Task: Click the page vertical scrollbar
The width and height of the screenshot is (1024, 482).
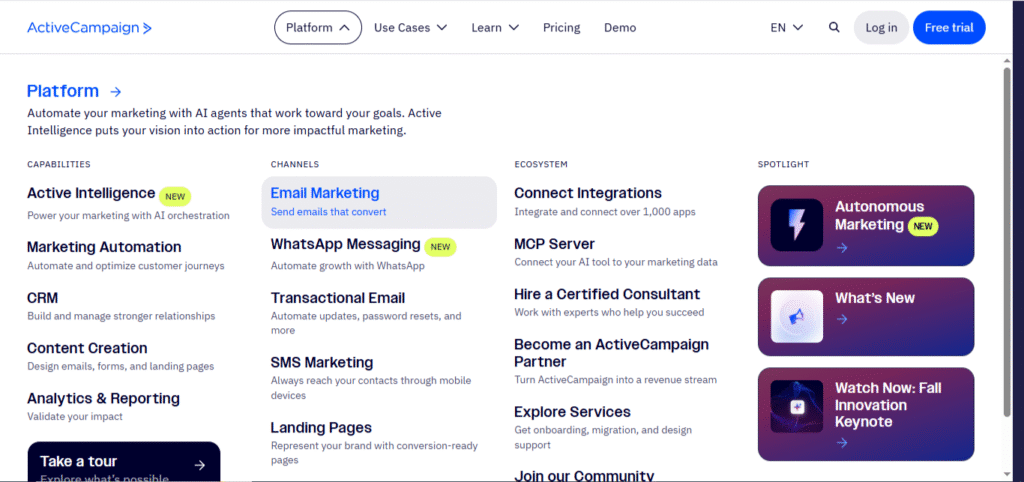Action: [x=1007, y=242]
